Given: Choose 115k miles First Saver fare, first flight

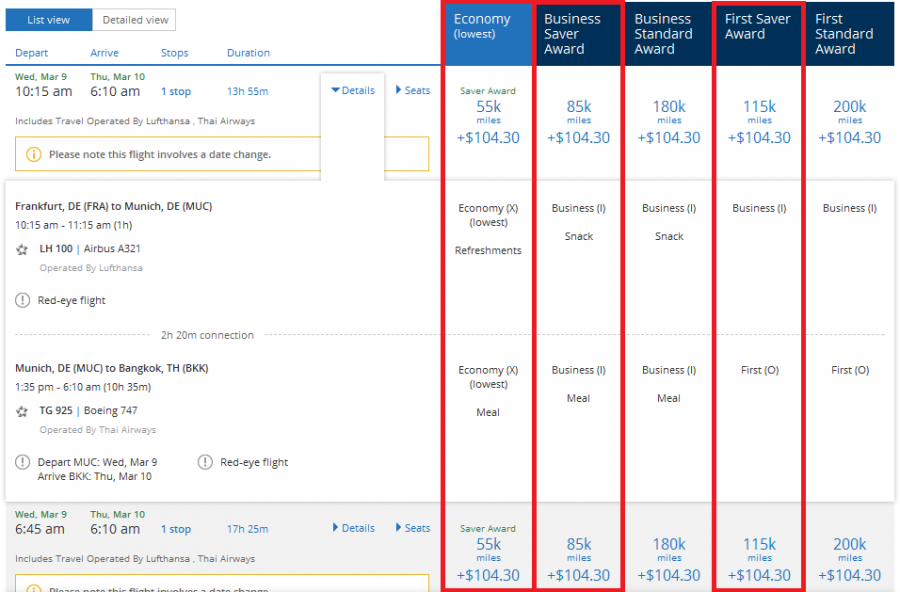Looking at the screenshot, I should click(x=759, y=121).
